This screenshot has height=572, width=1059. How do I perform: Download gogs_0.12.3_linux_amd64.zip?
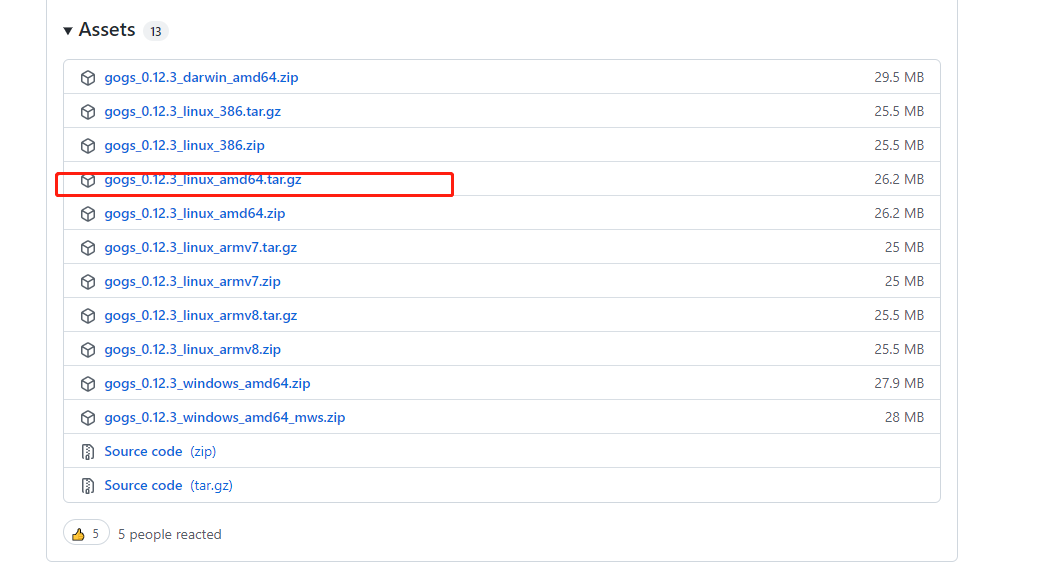195,213
